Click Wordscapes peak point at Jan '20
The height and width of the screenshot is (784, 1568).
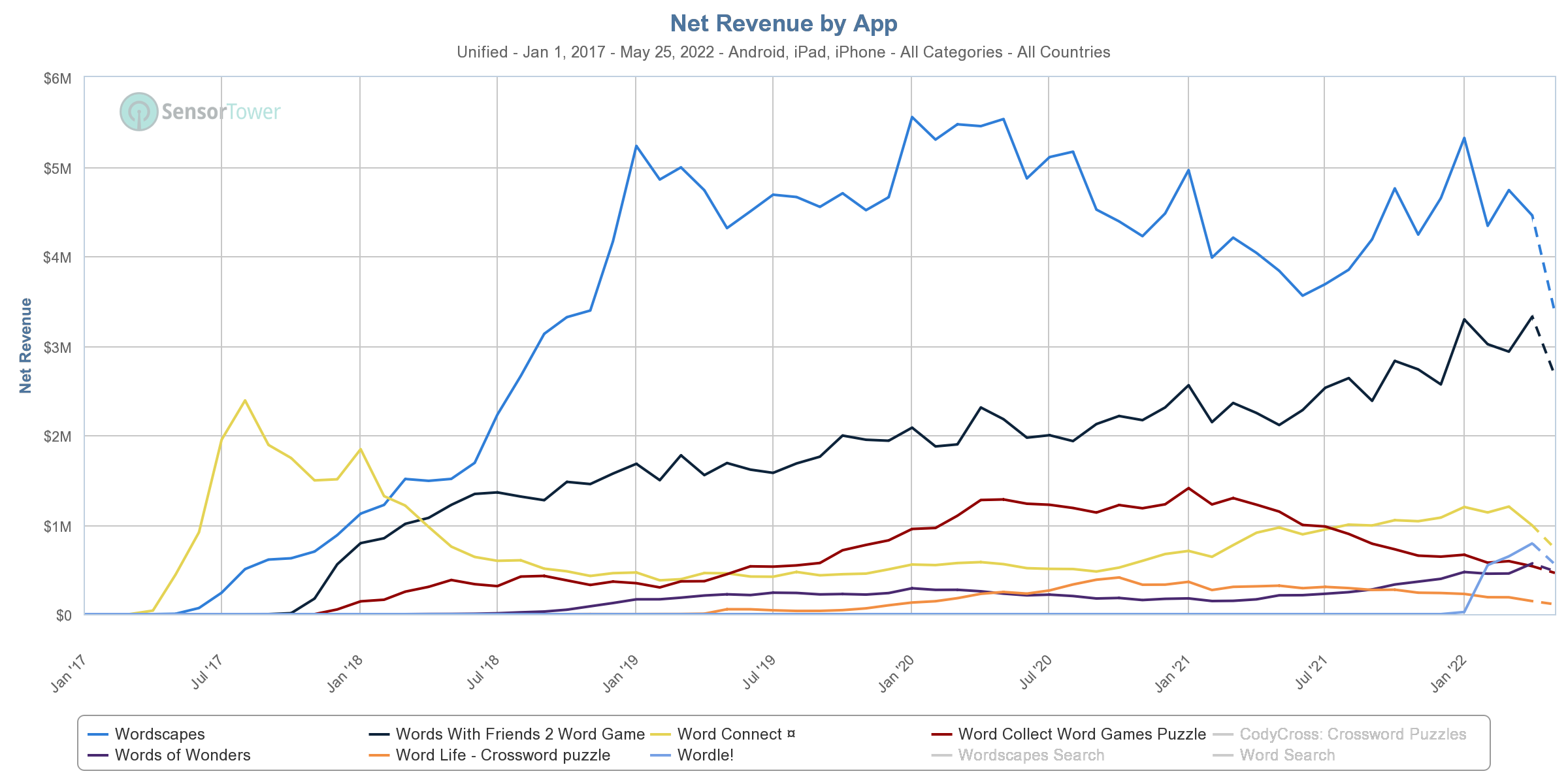coord(912,117)
